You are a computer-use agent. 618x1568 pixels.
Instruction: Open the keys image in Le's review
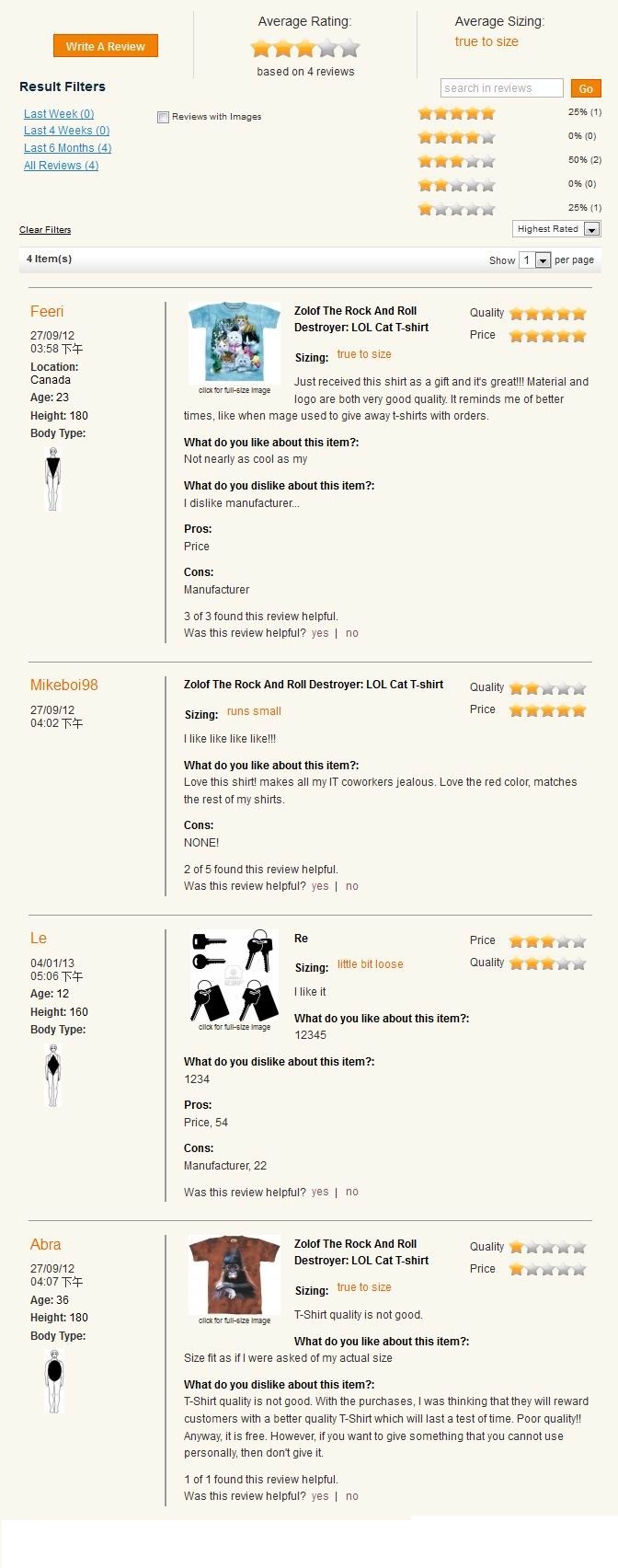click(235, 975)
